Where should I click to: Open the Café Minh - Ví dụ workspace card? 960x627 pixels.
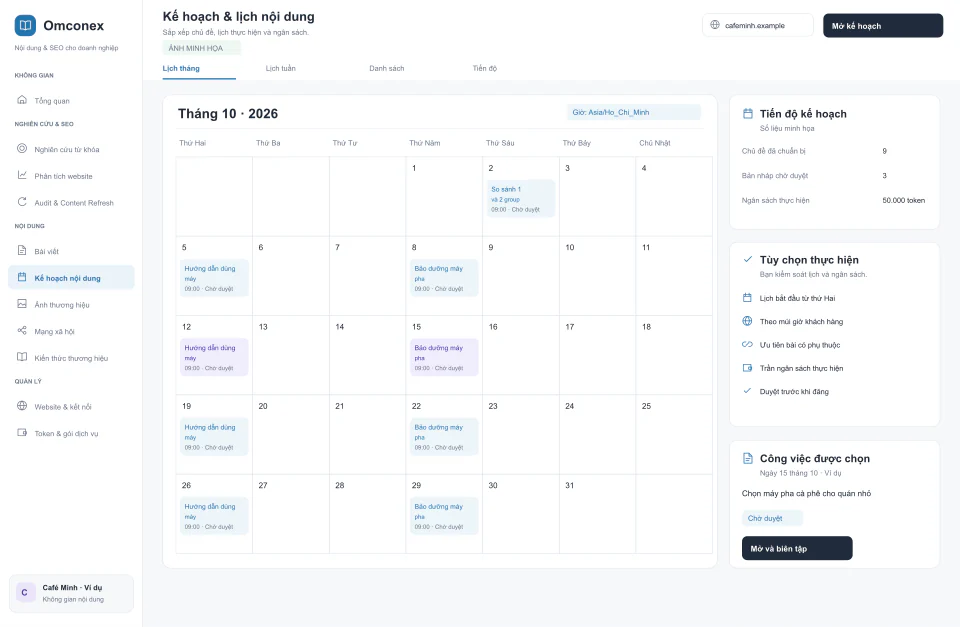coord(71,593)
